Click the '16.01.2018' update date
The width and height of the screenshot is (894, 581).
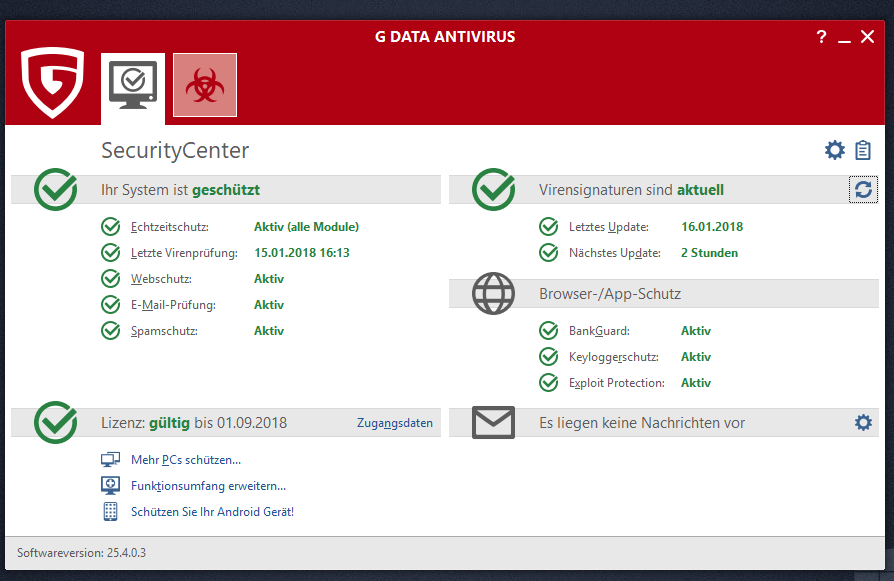[712, 227]
